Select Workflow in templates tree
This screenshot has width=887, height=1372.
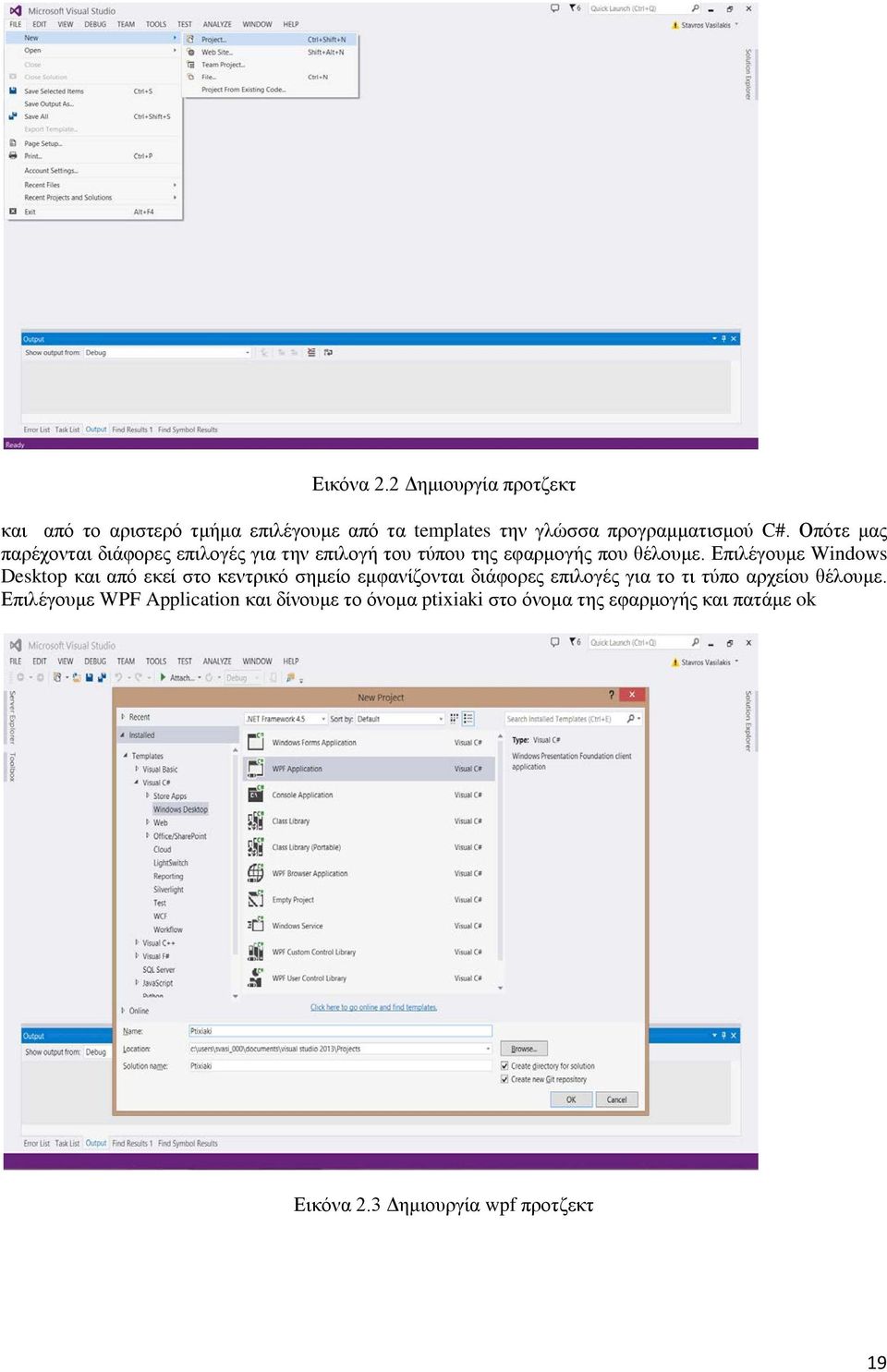[x=168, y=929]
